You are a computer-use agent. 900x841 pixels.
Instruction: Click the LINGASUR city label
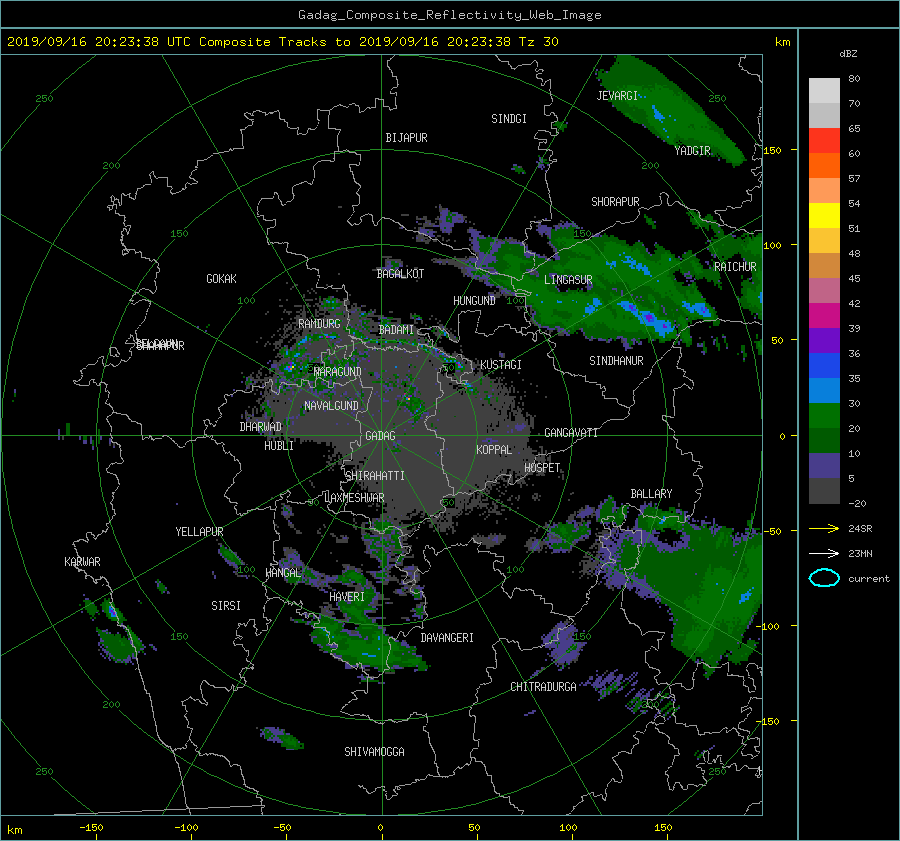(568, 280)
